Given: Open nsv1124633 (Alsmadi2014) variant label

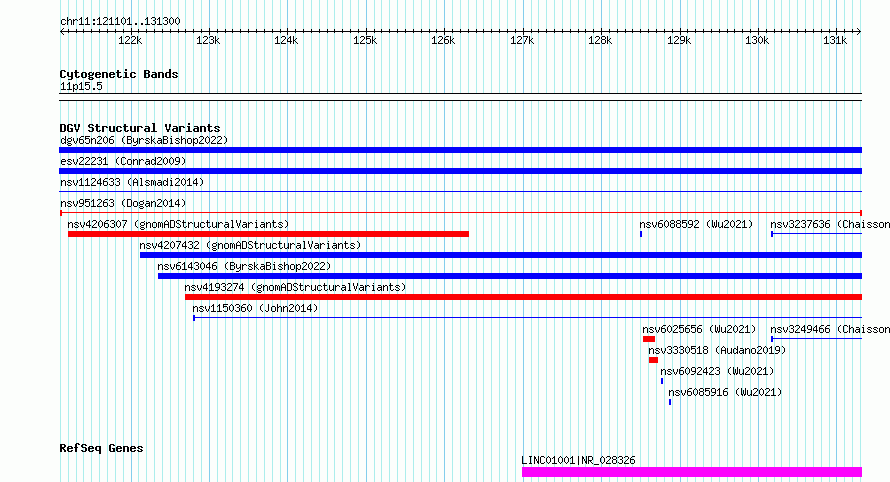Looking at the screenshot, I should (132, 182).
